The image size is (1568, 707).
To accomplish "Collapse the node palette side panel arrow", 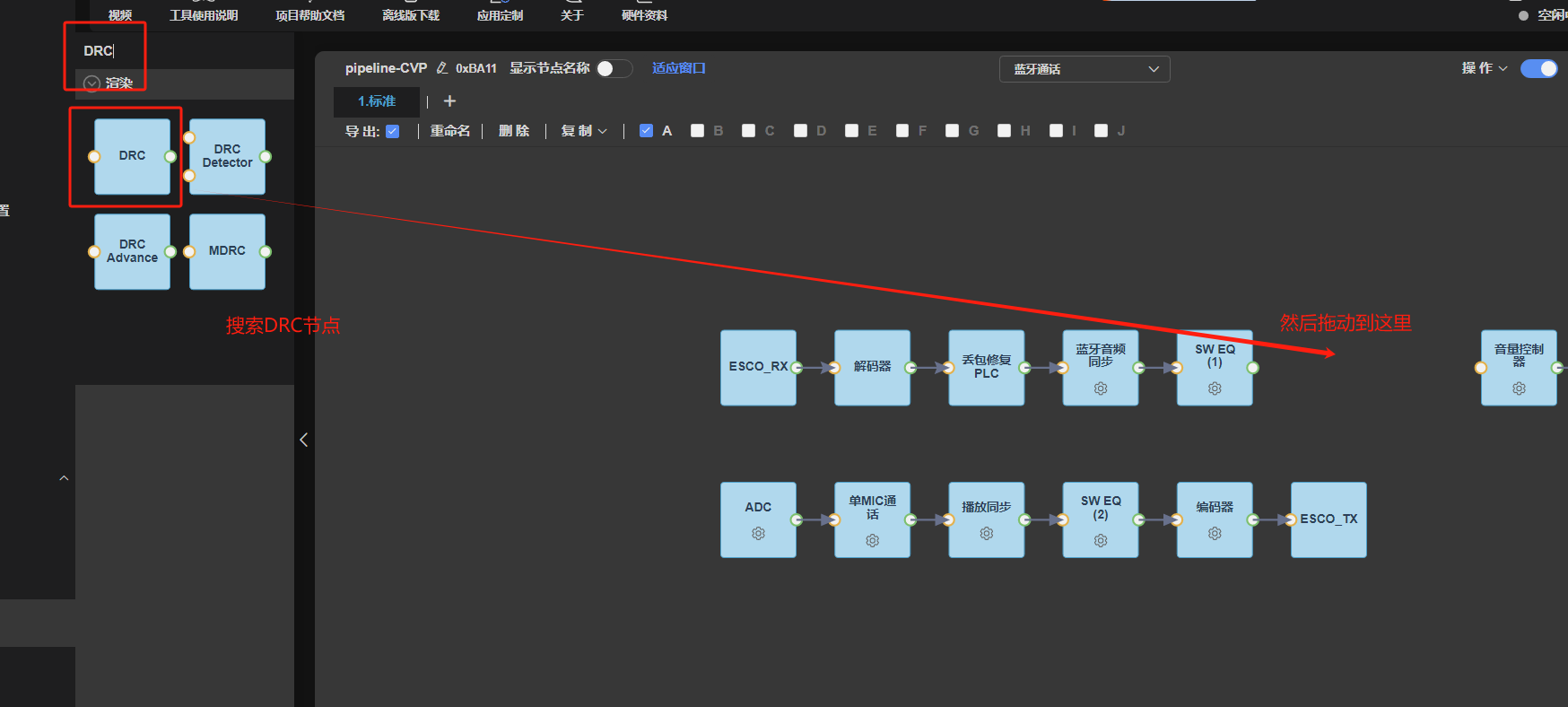I will (x=304, y=440).
